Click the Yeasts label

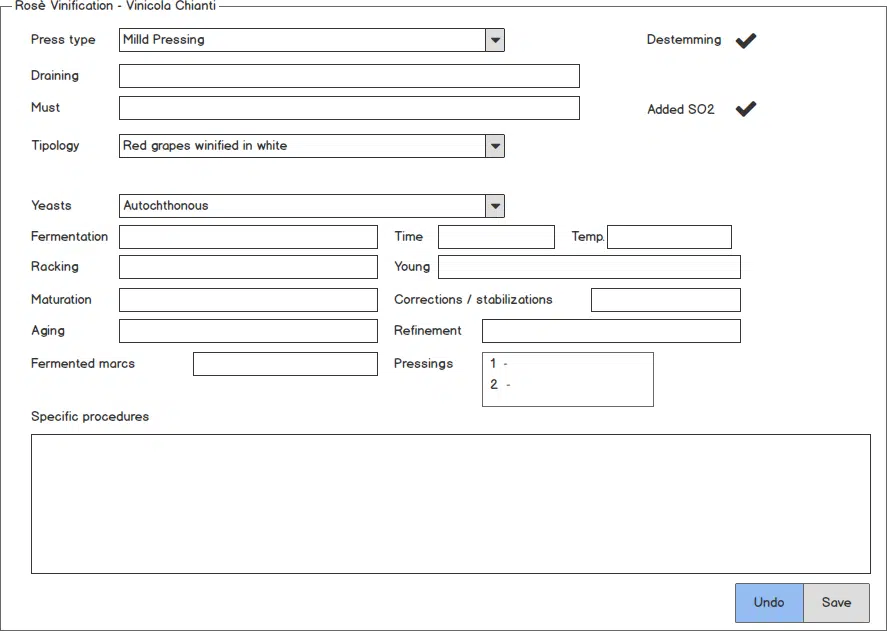pyautogui.click(x=51, y=205)
